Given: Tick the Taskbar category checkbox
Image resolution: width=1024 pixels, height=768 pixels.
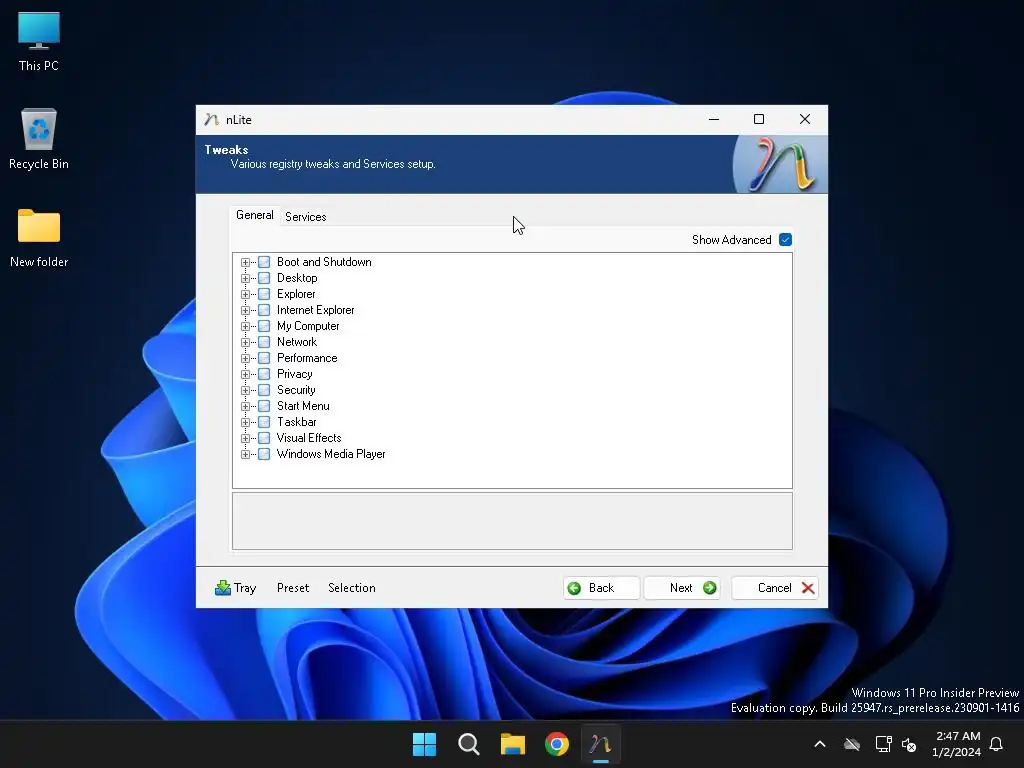Looking at the screenshot, I should click(264, 423).
